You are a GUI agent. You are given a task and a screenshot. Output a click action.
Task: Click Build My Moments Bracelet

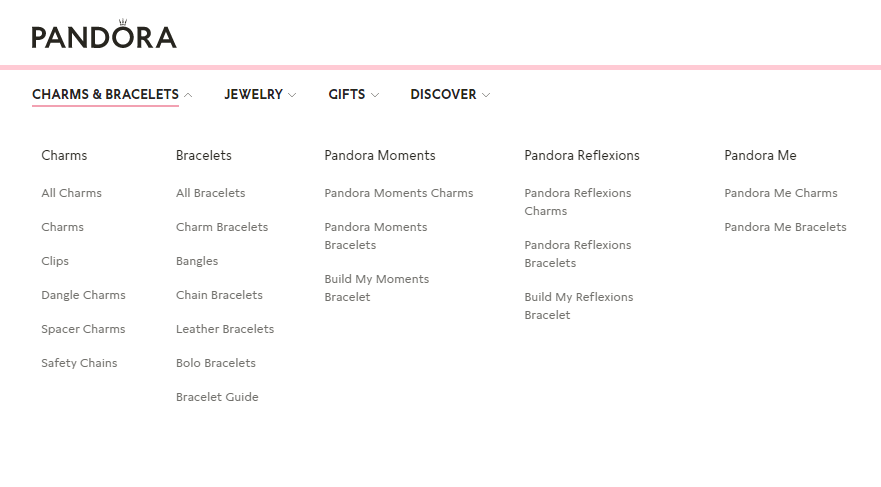click(x=376, y=288)
